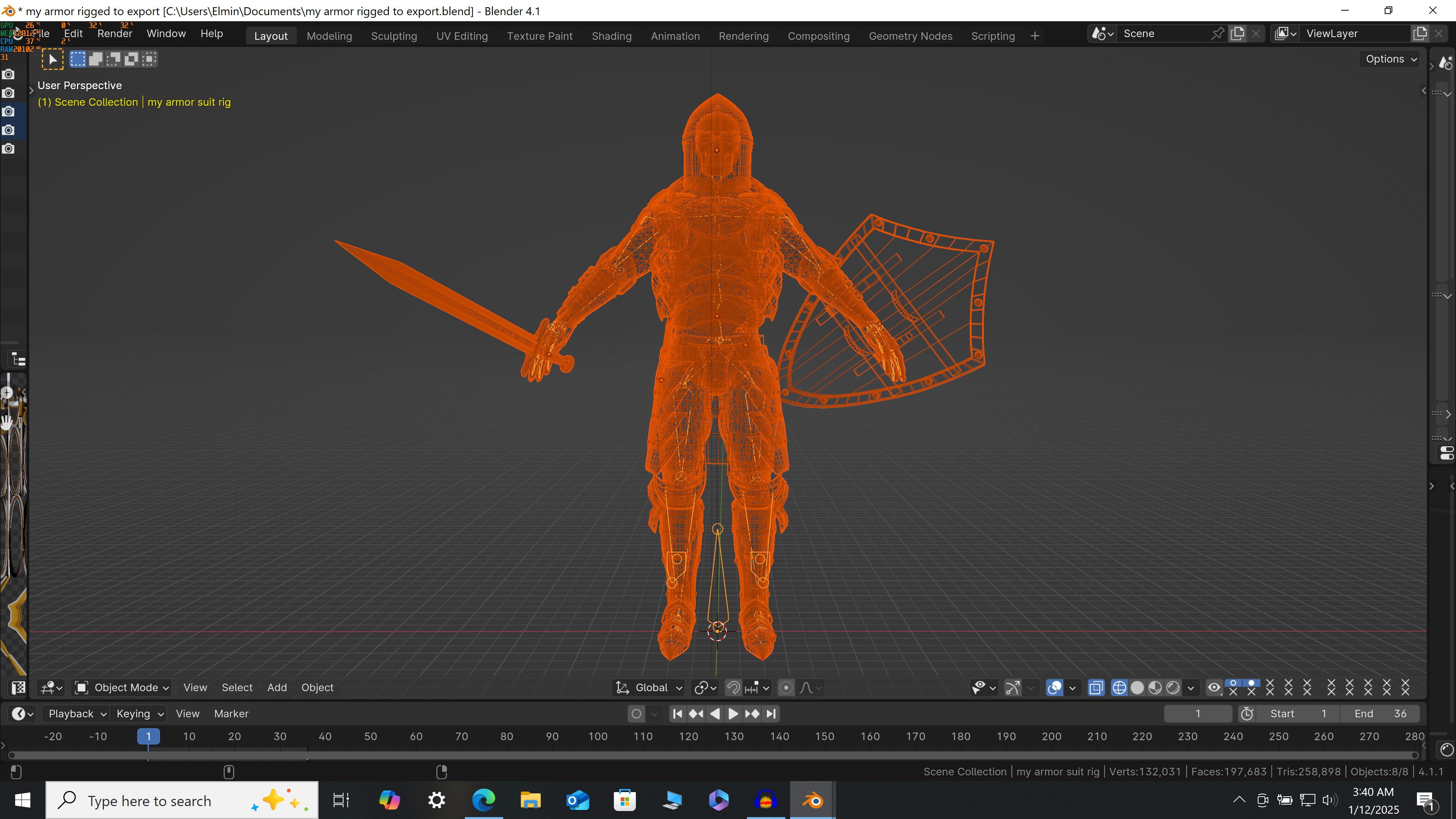
Task: Browse view layers selector icon
Action: click(x=1285, y=33)
